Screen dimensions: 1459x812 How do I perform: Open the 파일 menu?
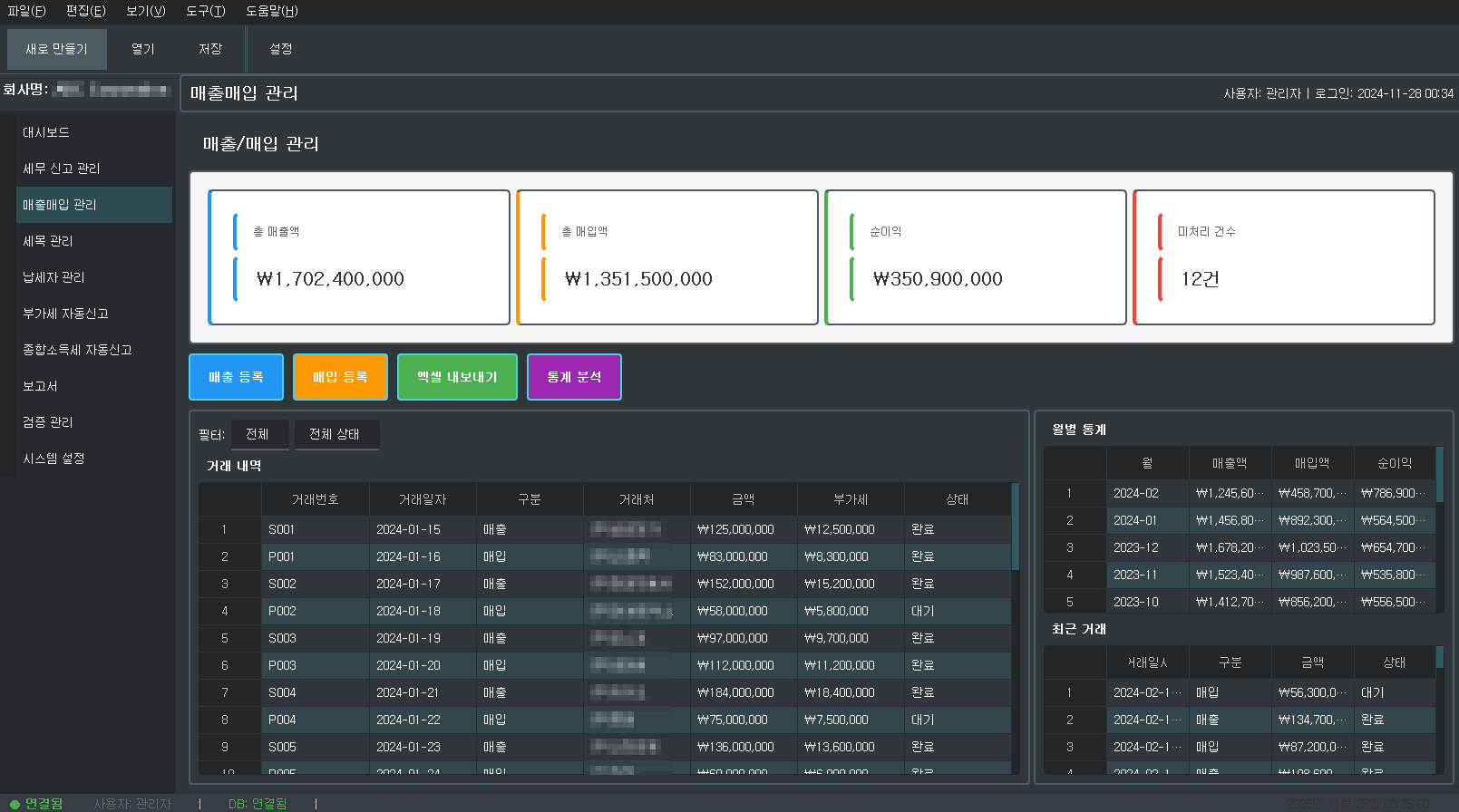[26, 11]
